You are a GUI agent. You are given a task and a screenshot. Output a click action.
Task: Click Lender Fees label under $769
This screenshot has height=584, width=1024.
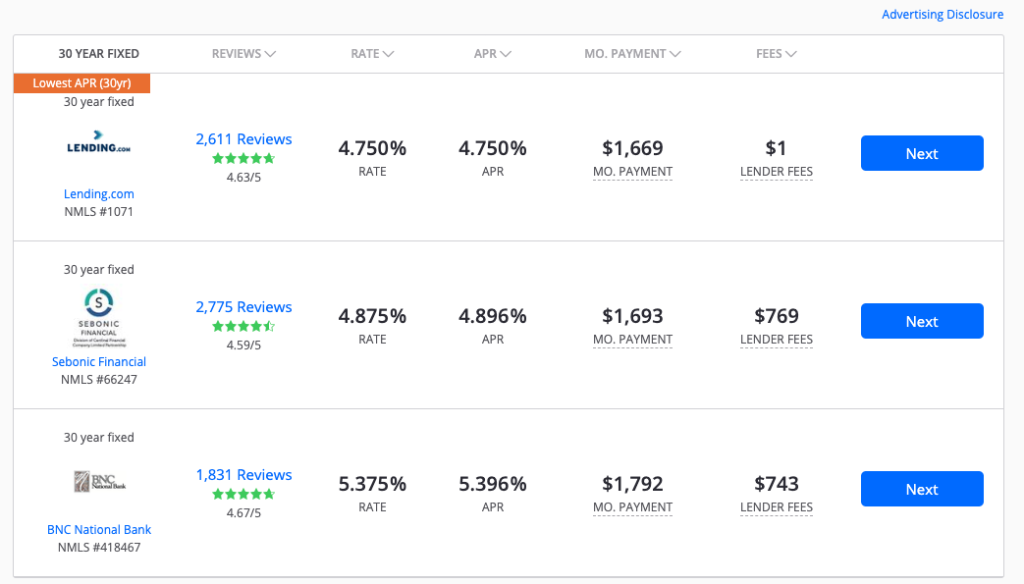776,340
